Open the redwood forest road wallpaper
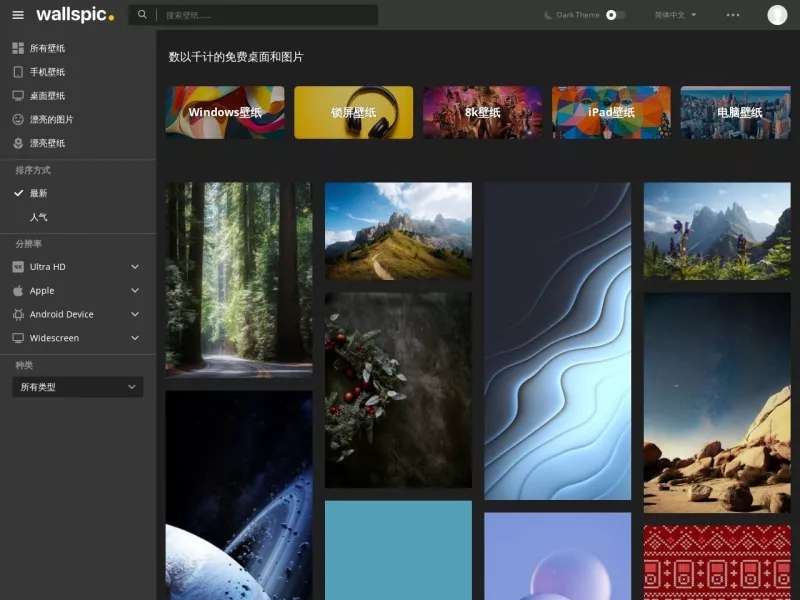 pyautogui.click(x=239, y=280)
